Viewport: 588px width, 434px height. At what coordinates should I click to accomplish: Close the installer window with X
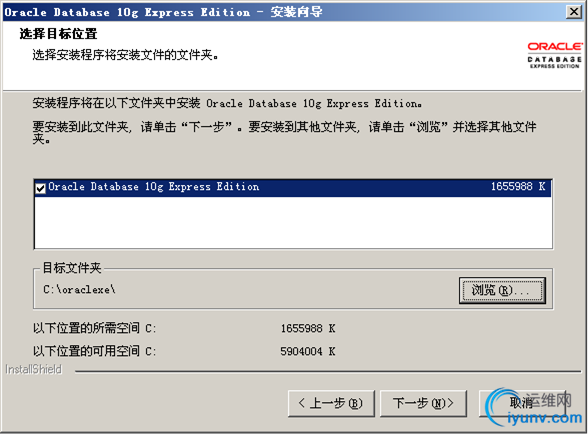pyautogui.click(x=574, y=12)
